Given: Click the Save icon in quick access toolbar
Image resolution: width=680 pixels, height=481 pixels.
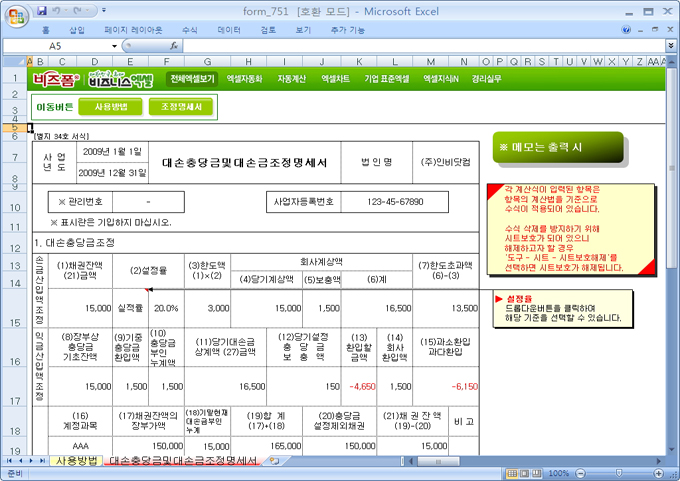Looking at the screenshot, I should pyautogui.click(x=41, y=10).
